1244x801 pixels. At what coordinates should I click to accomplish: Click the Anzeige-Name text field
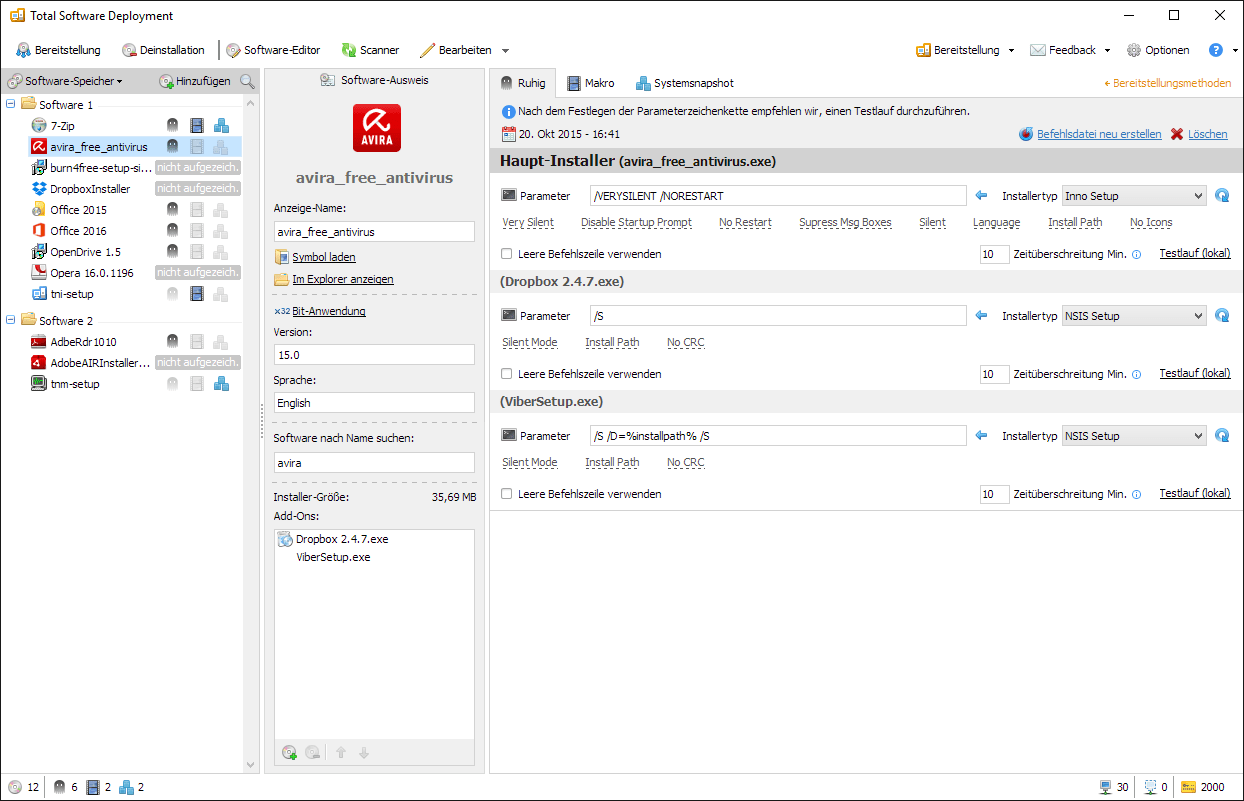374,231
